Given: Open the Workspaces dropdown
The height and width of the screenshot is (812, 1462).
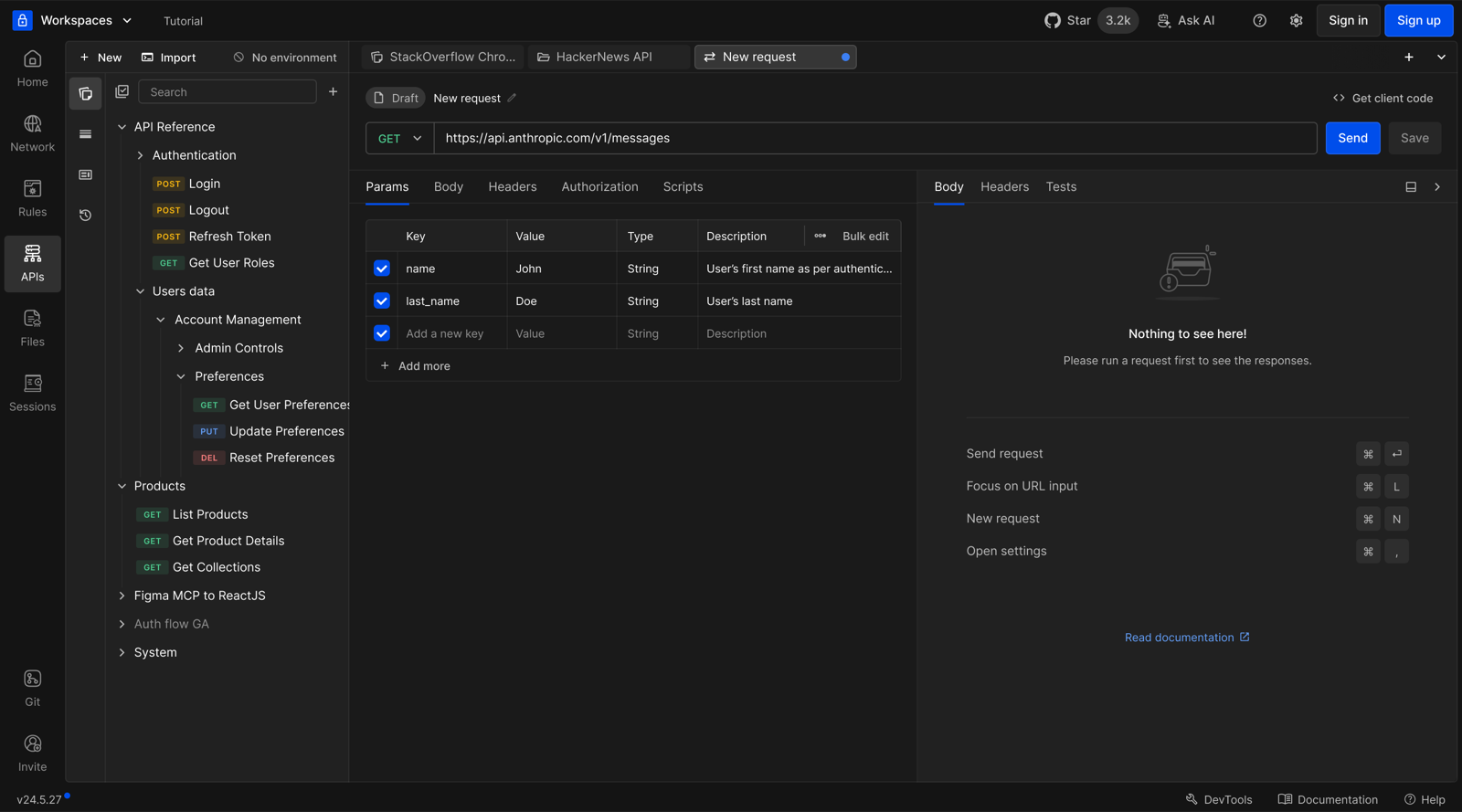Looking at the screenshot, I should [x=86, y=20].
